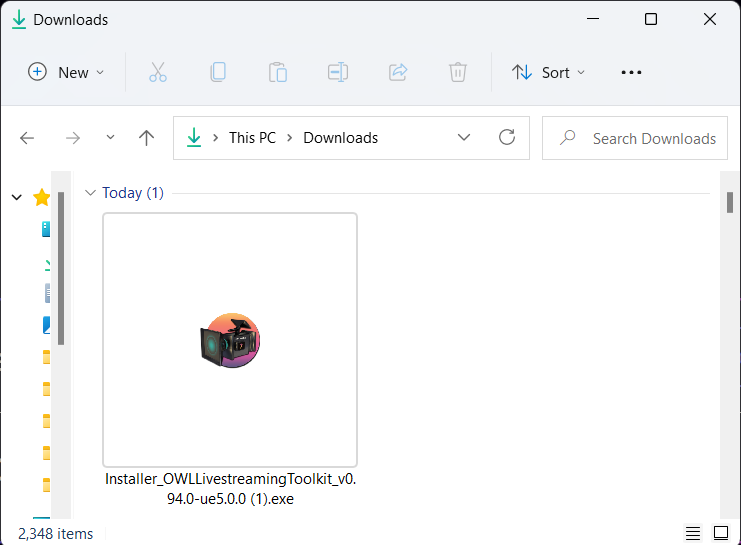Click the magnifier icon in search box
The image size is (741, 545).
(568, 138)
